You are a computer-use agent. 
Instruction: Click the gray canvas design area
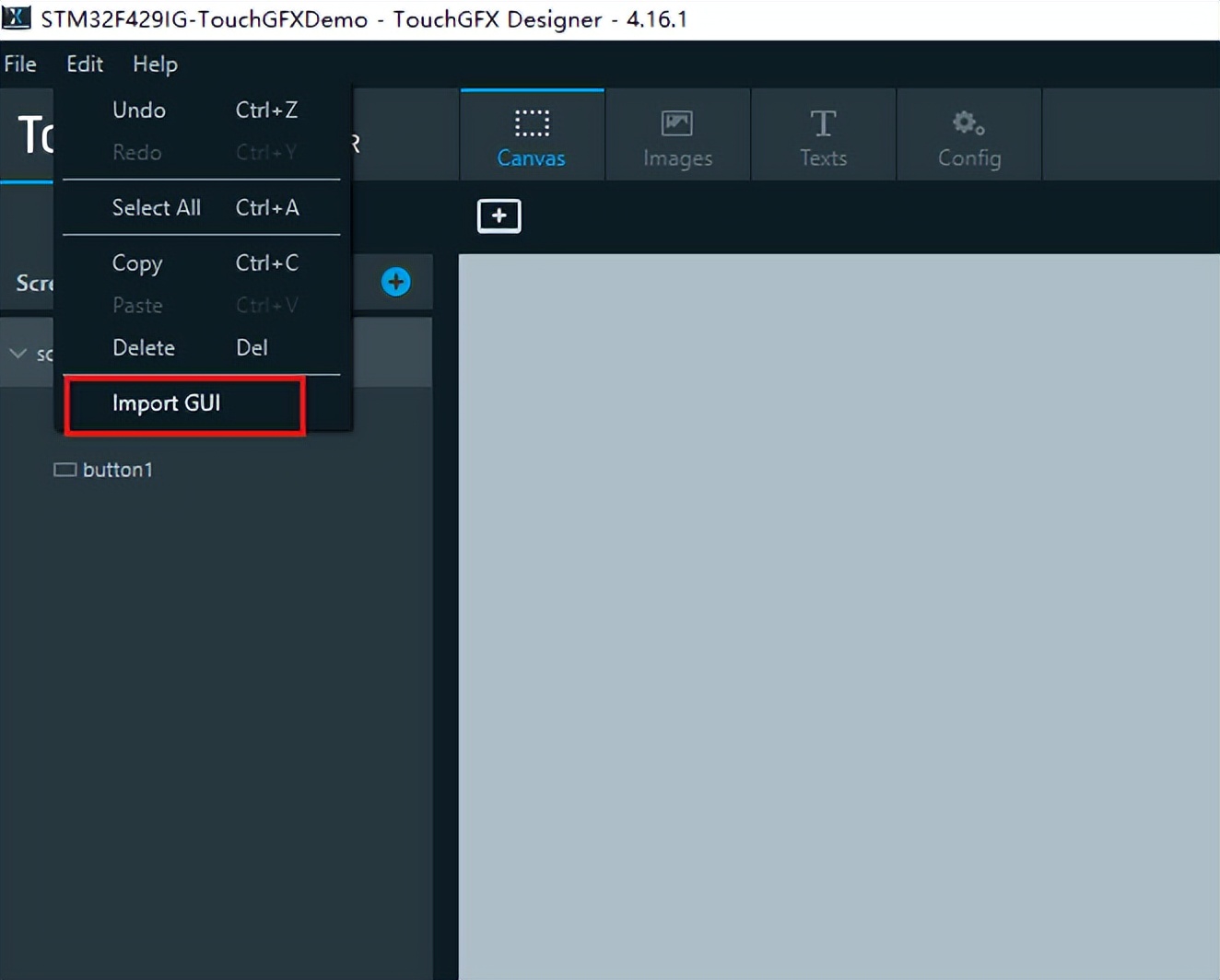tap(839, 617)
